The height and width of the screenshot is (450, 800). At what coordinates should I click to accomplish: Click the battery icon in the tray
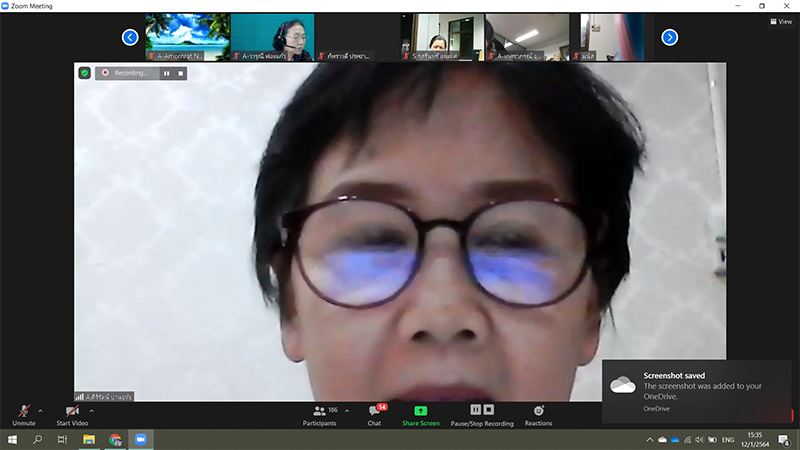pyautogui.click(x=712, y=440)
